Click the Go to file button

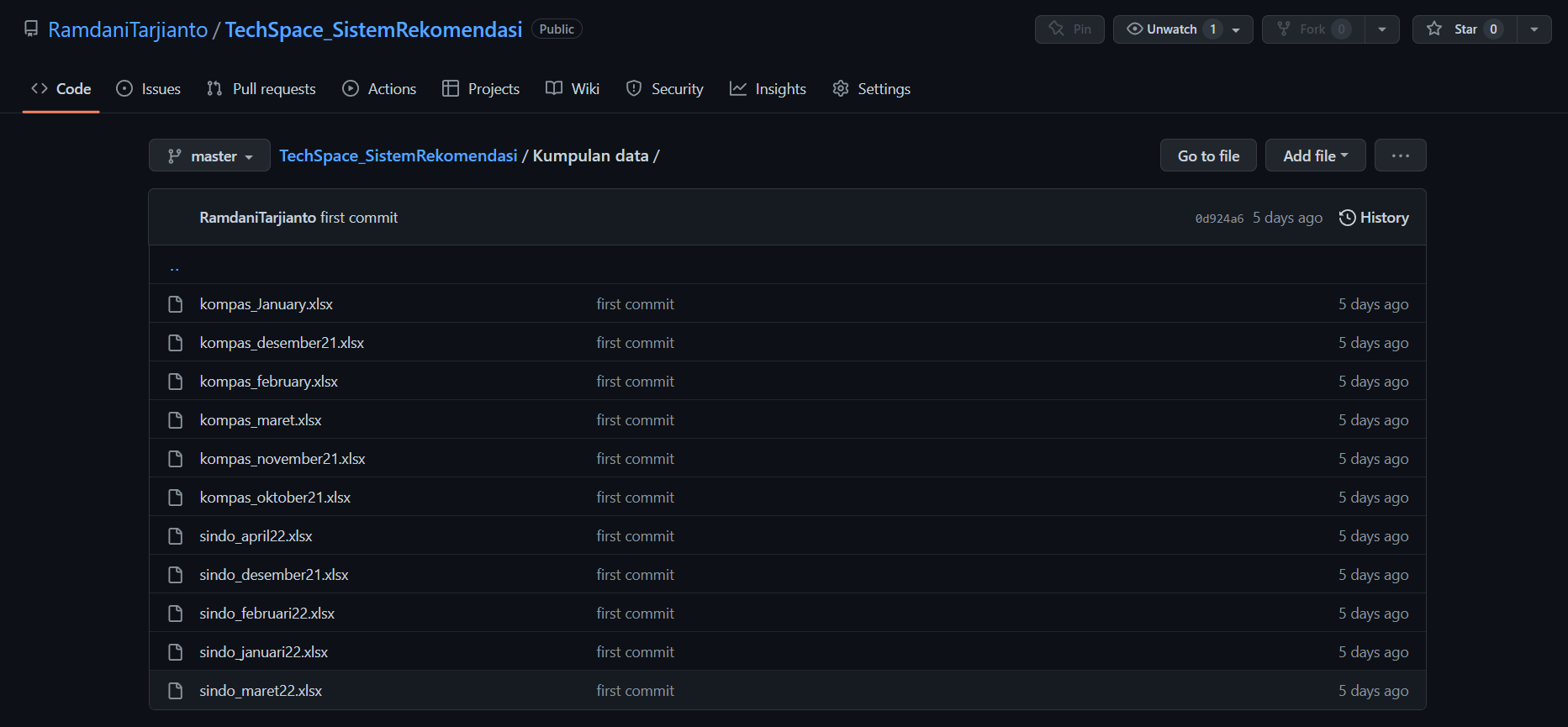1208,155
